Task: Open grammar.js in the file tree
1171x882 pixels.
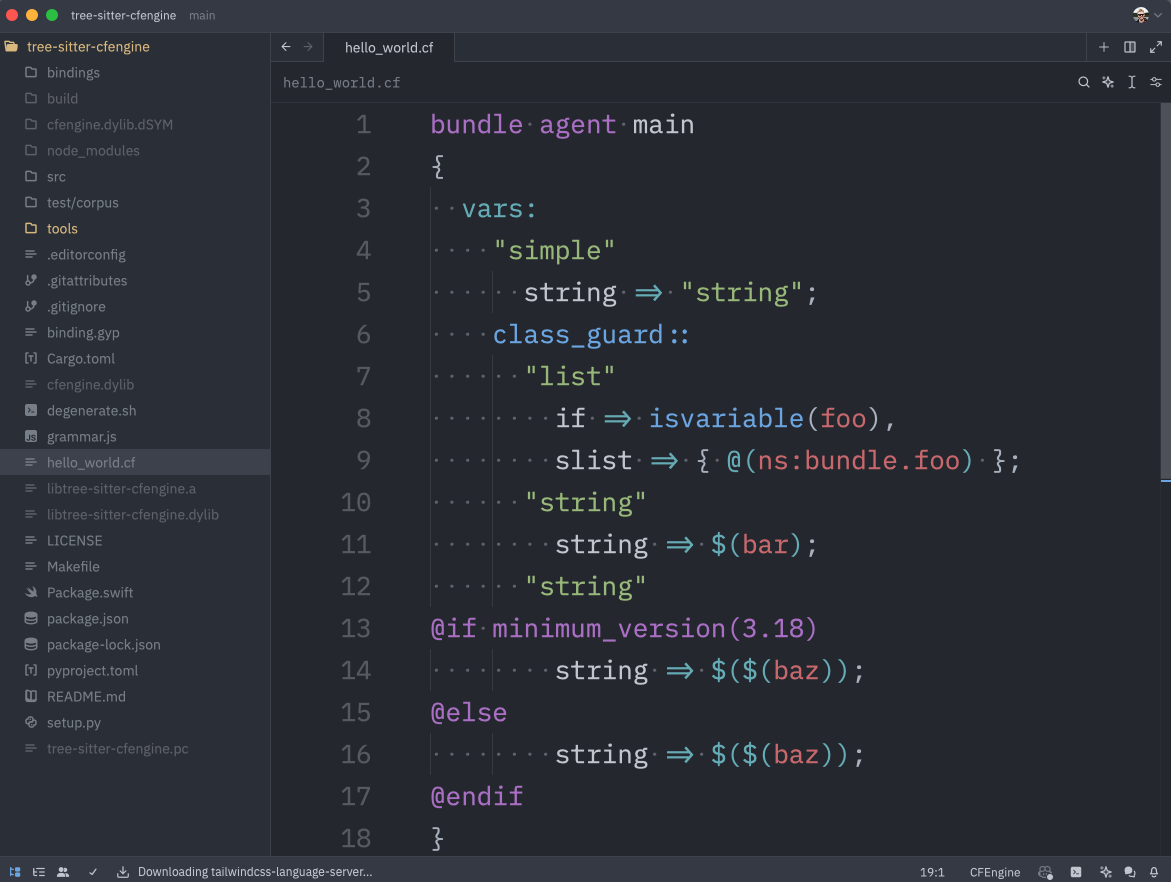Action: tap(81, 437)
